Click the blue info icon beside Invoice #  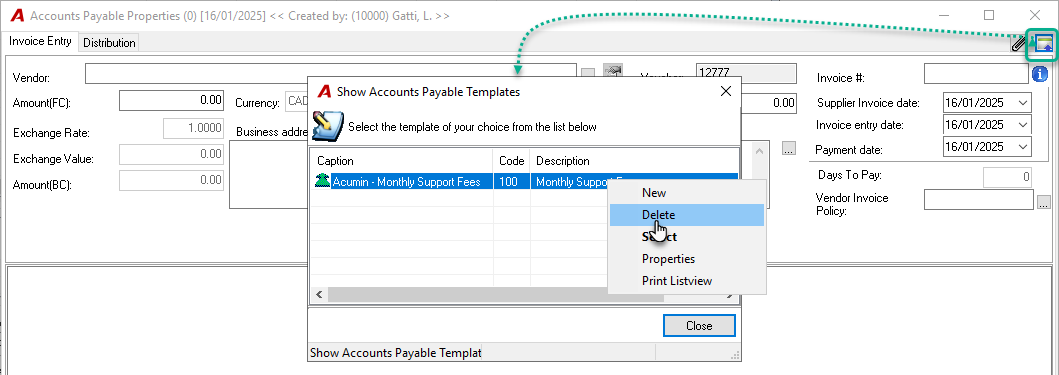(x=1040, y=74)
